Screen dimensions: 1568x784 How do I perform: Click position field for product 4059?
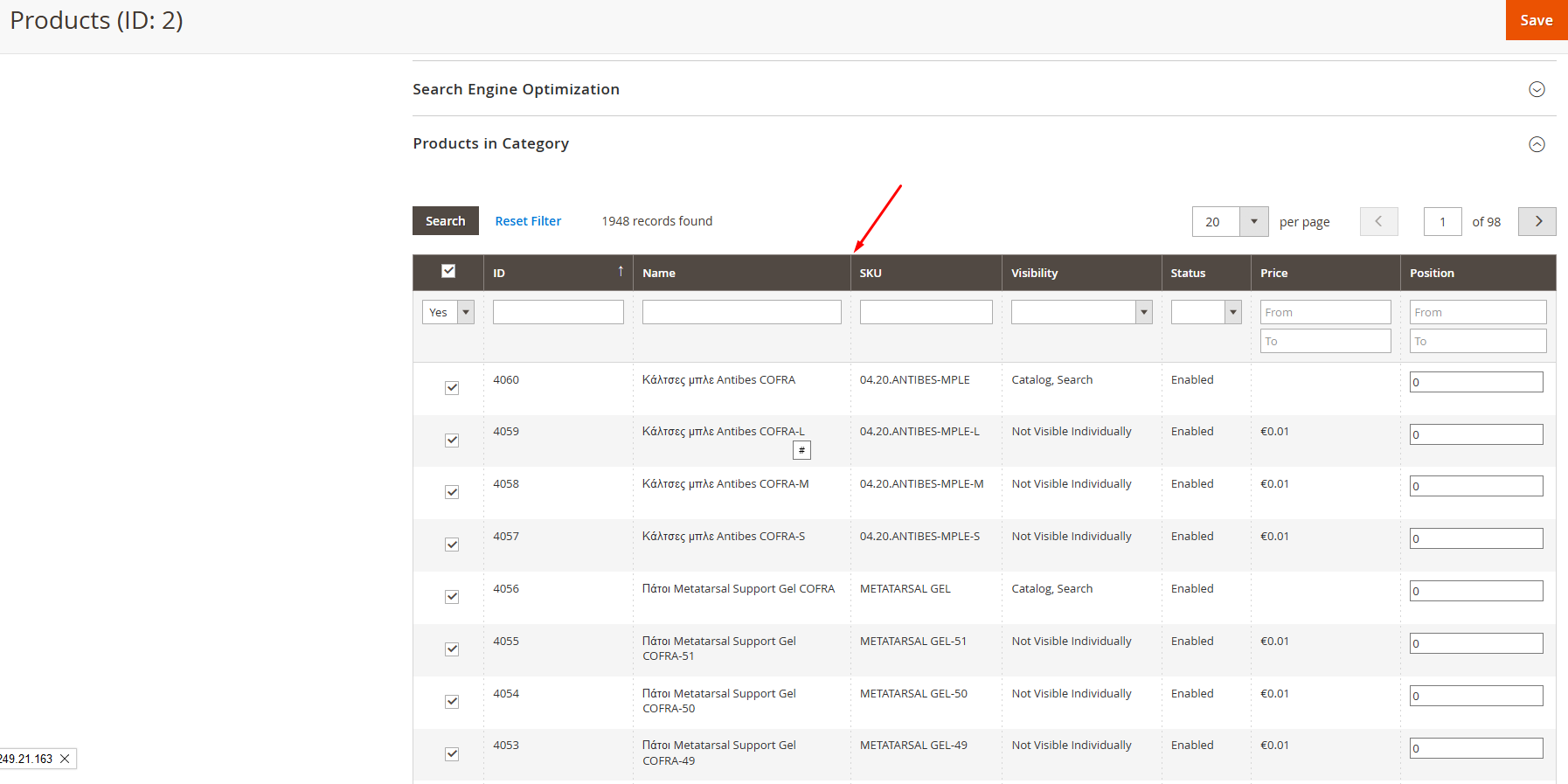(x=1476, y=434)
